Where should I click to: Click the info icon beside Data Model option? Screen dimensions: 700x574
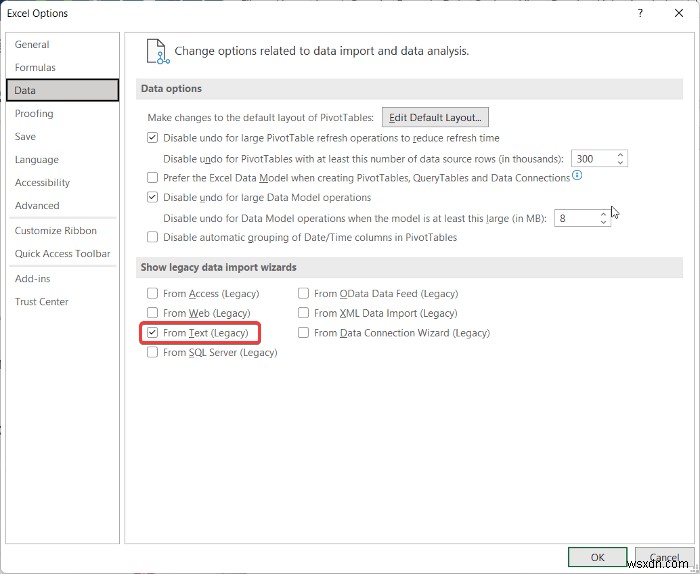577,175
